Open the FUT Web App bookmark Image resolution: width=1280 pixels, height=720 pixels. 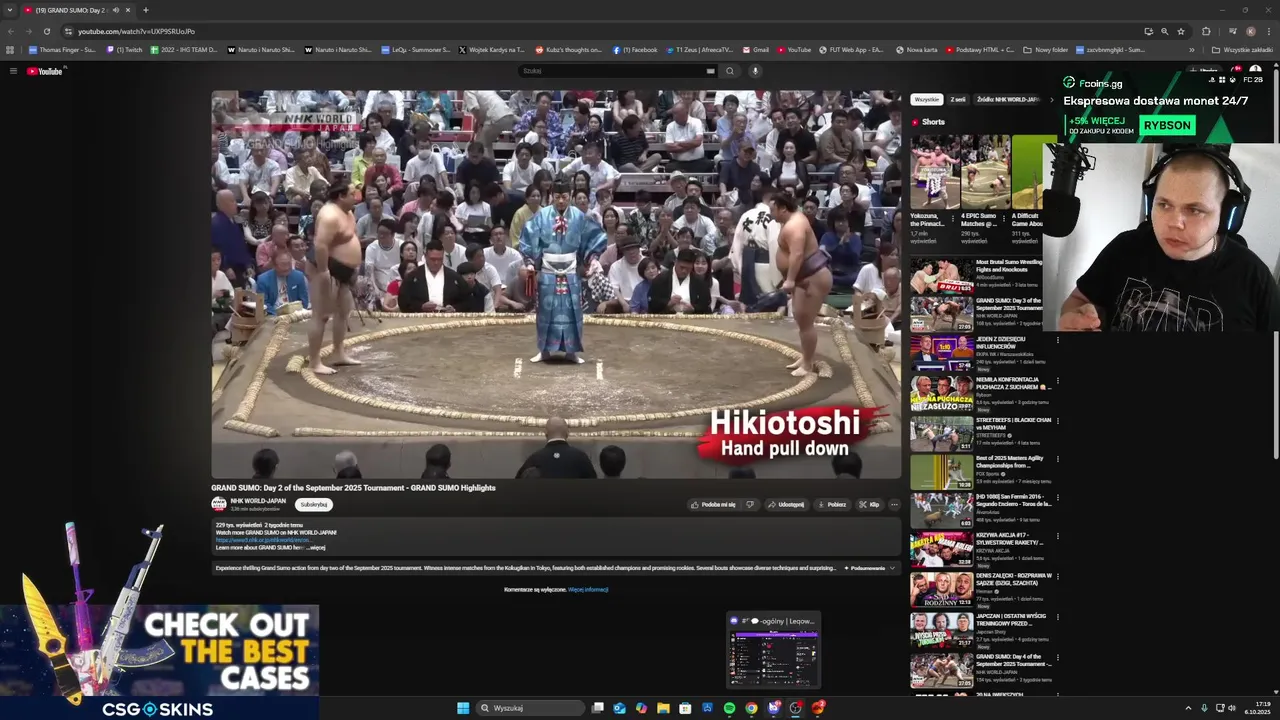[851, 49]
